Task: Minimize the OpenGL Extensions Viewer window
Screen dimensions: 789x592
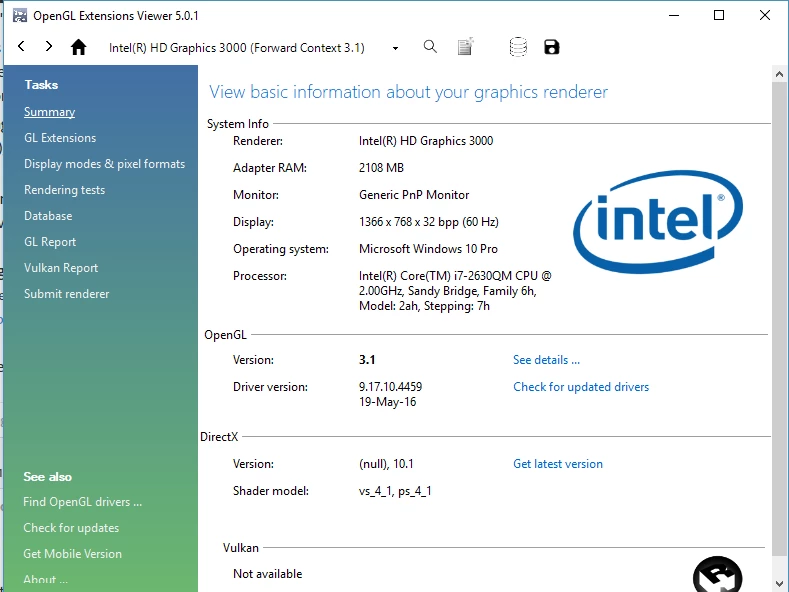Action: coord(674,16)
